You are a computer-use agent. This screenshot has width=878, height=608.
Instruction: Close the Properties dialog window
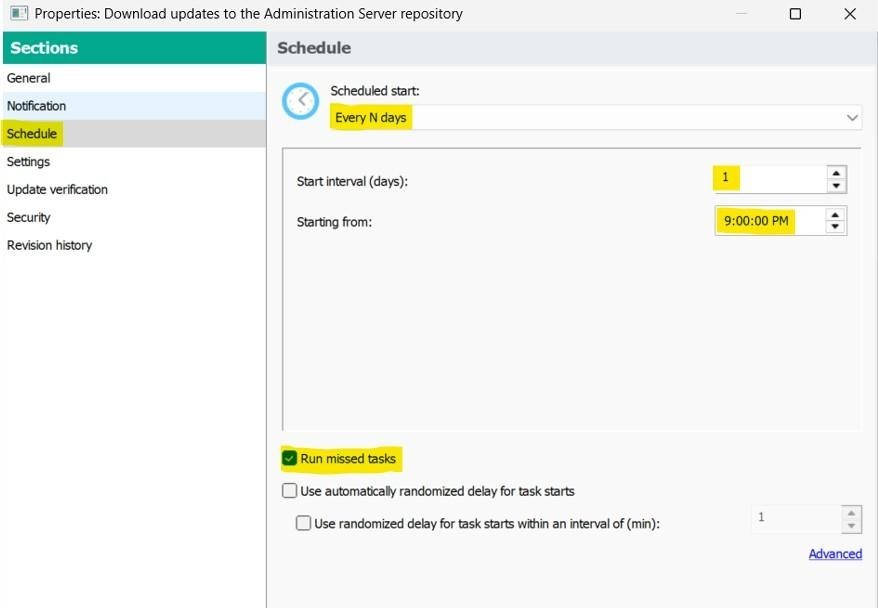tap(849, 14)
